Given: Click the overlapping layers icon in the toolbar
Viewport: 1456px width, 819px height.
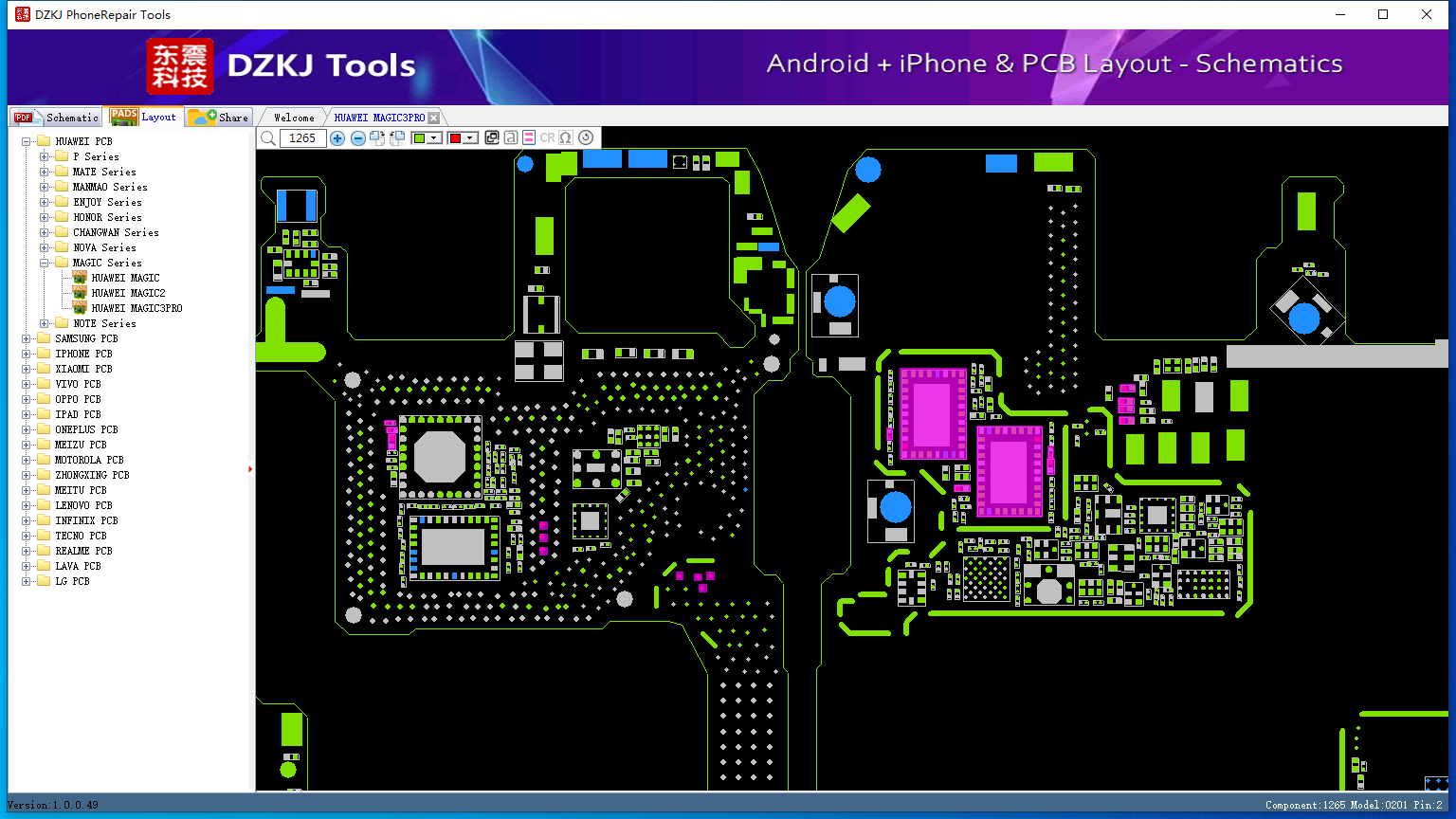Looking at the screenshot, I should pyautogui.click(x=492, y=138).
